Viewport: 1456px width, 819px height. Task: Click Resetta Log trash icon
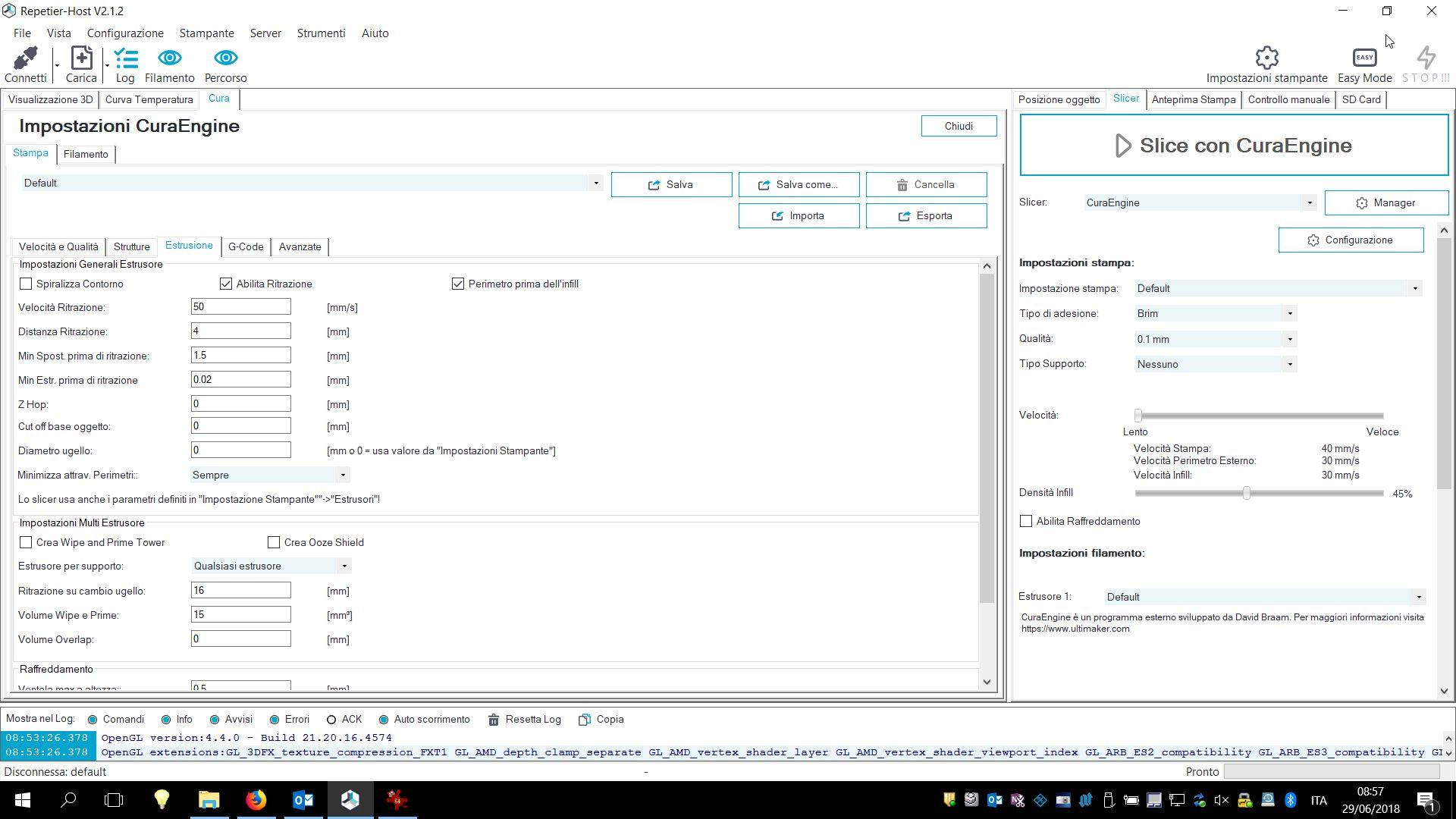494,720
